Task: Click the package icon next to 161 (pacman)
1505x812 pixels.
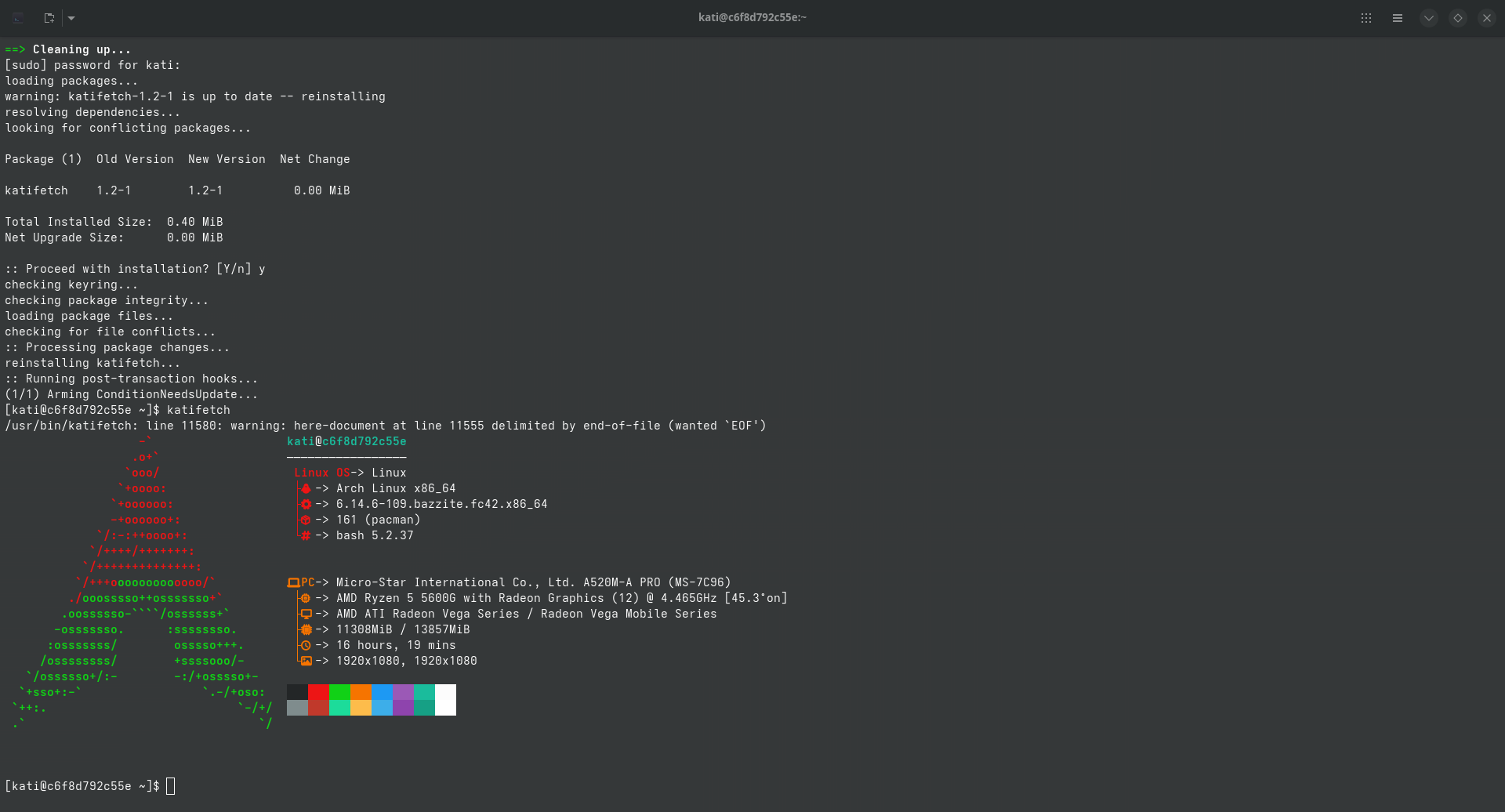Action: point(306,520)
